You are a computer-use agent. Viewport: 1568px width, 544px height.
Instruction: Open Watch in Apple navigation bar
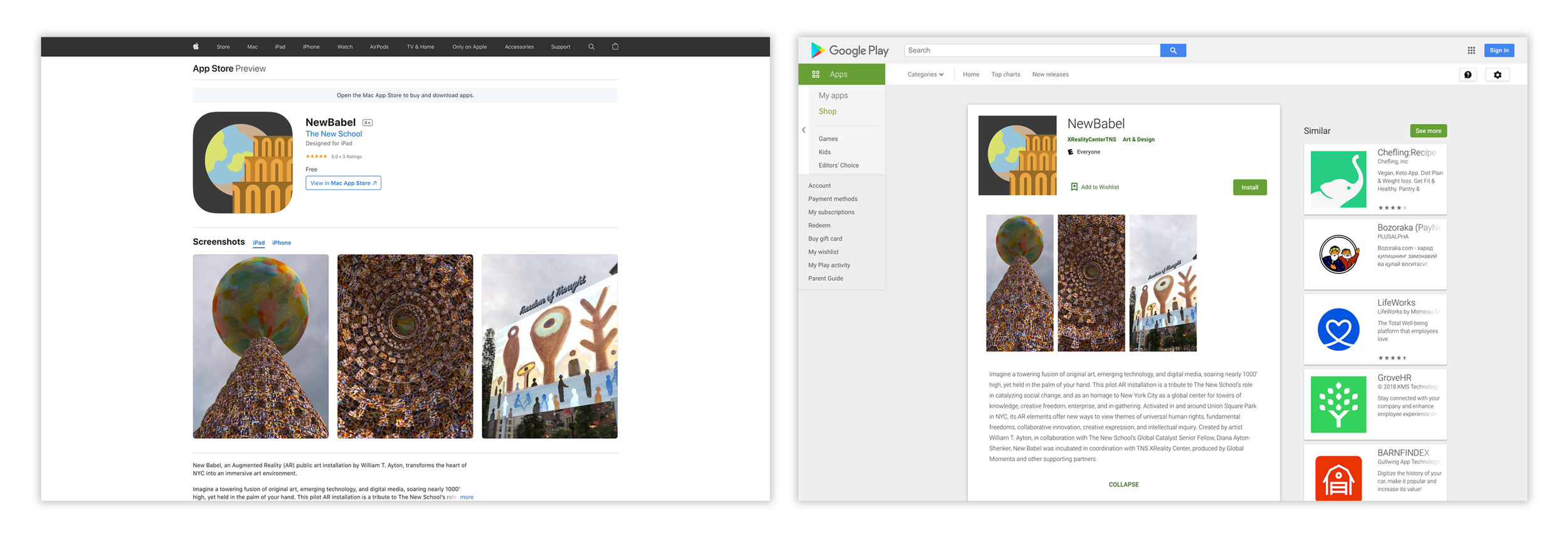tap(345, 47)
